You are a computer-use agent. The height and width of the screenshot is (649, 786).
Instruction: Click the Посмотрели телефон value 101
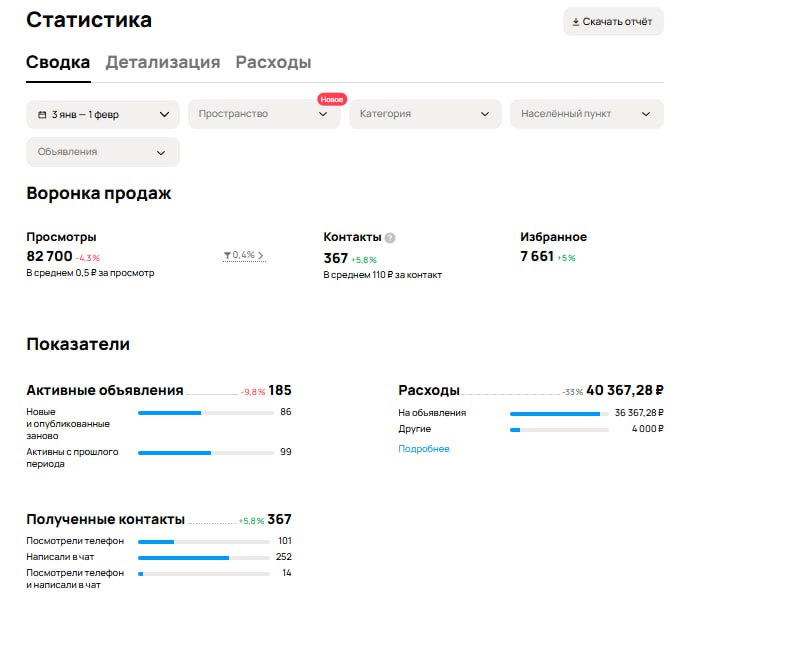coord(285,541)
